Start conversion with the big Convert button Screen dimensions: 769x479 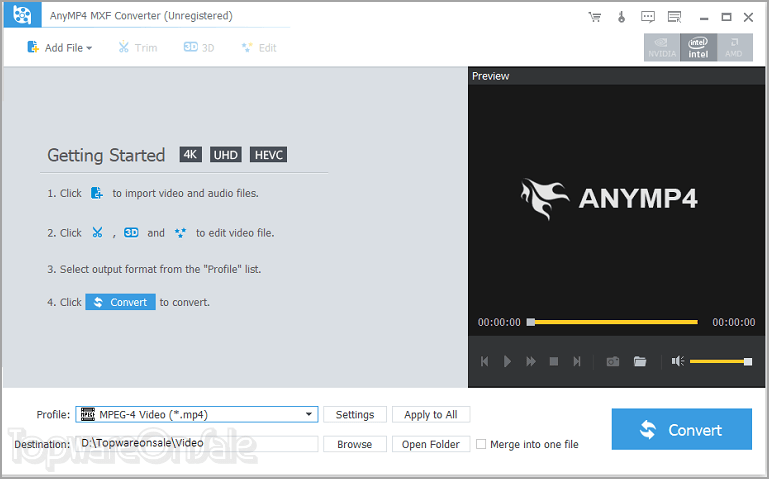[681, 429]
